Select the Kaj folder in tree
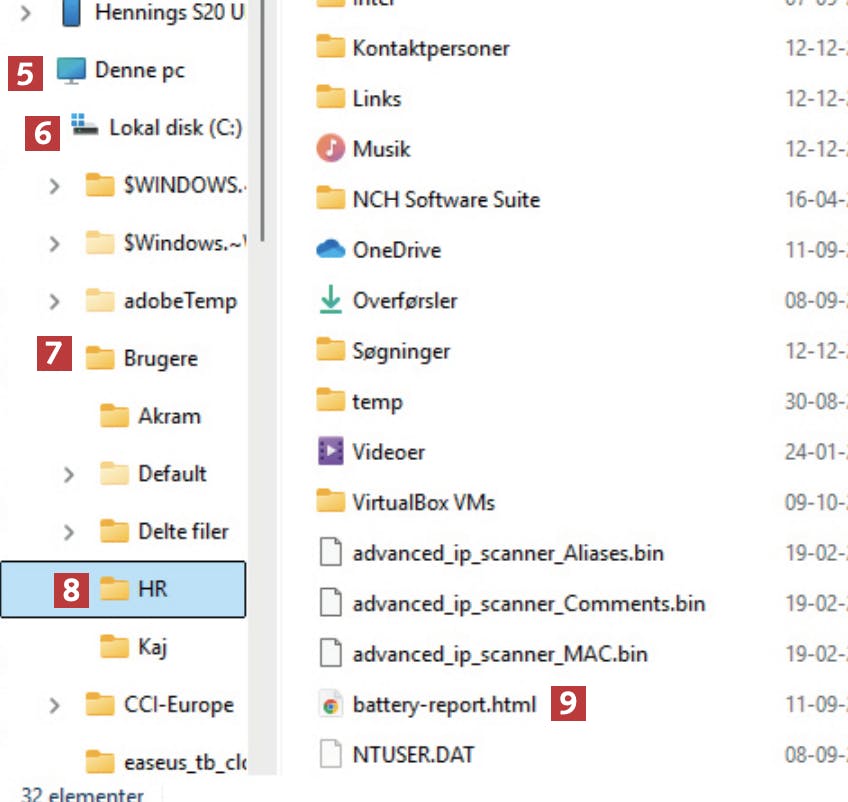The width and height of the screenshot is (848, 802). (152, 647)
